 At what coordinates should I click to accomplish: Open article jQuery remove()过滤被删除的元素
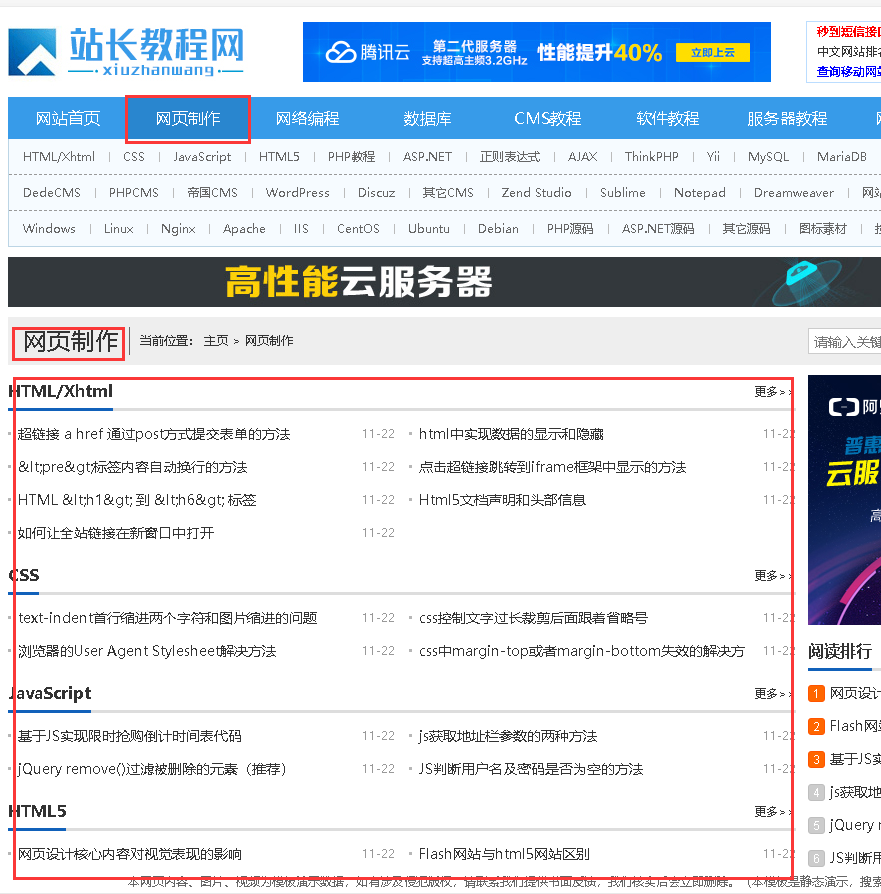tap(152, 770)
